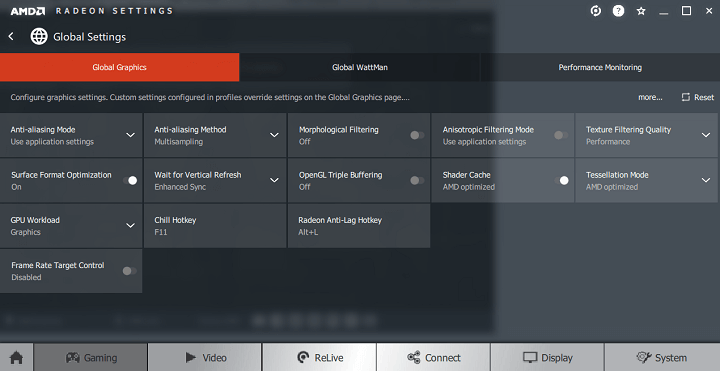
Task: Enable Frame Rate Target Control switch
Action: (x=129, y=271)
